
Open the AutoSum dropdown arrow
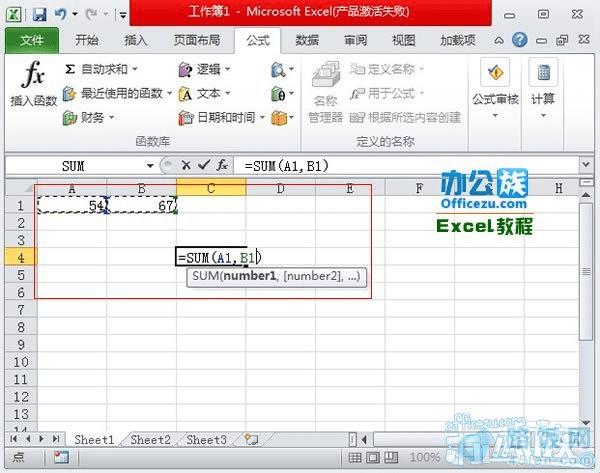click(x=135, y=69)
